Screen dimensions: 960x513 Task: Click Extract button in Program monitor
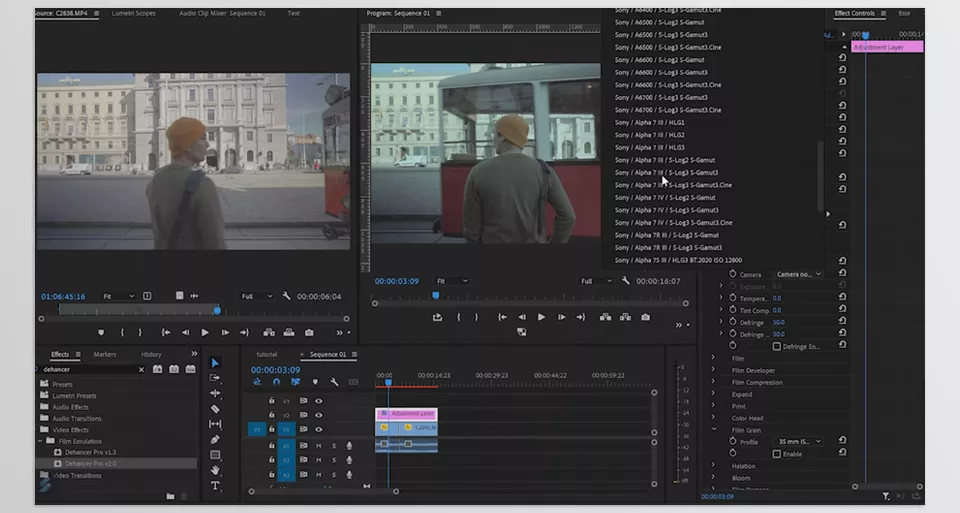point(625,317)
